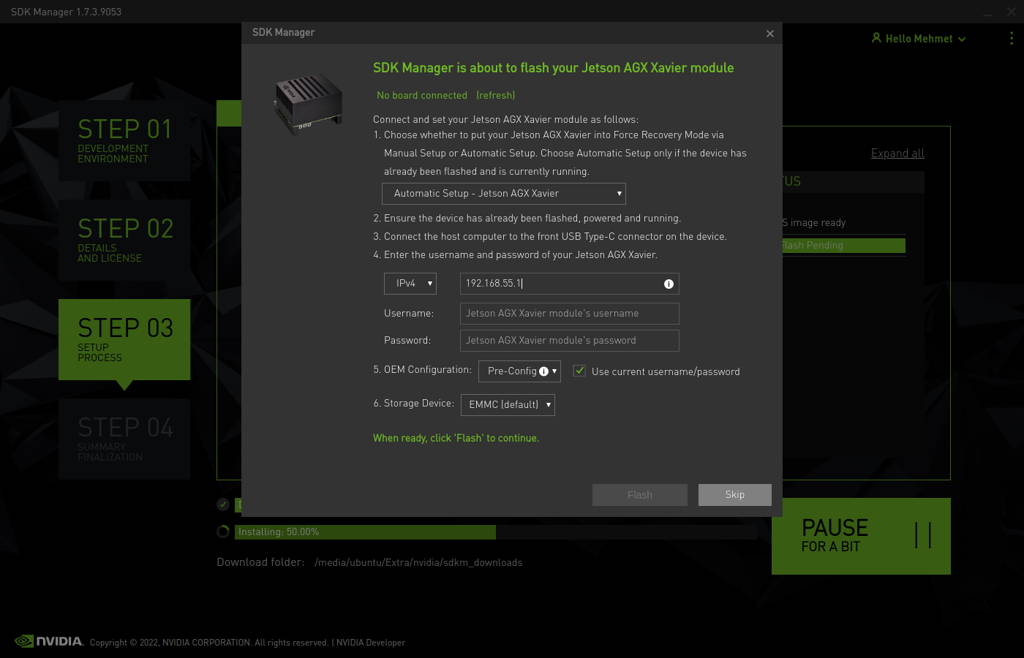Viewport: 1024px width, 658px height.
Task: Click the Skip button
Action: tap(735, 495)
